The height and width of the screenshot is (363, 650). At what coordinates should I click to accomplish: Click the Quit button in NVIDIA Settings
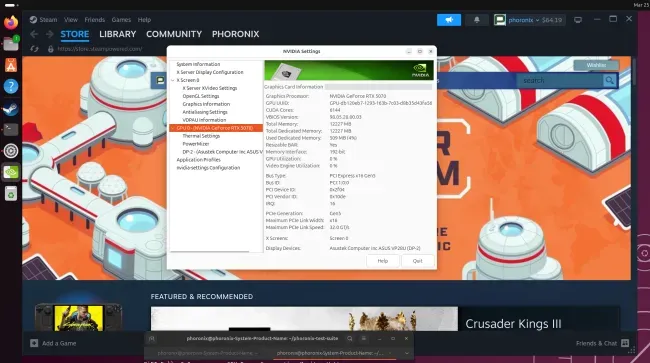(417, 261)
